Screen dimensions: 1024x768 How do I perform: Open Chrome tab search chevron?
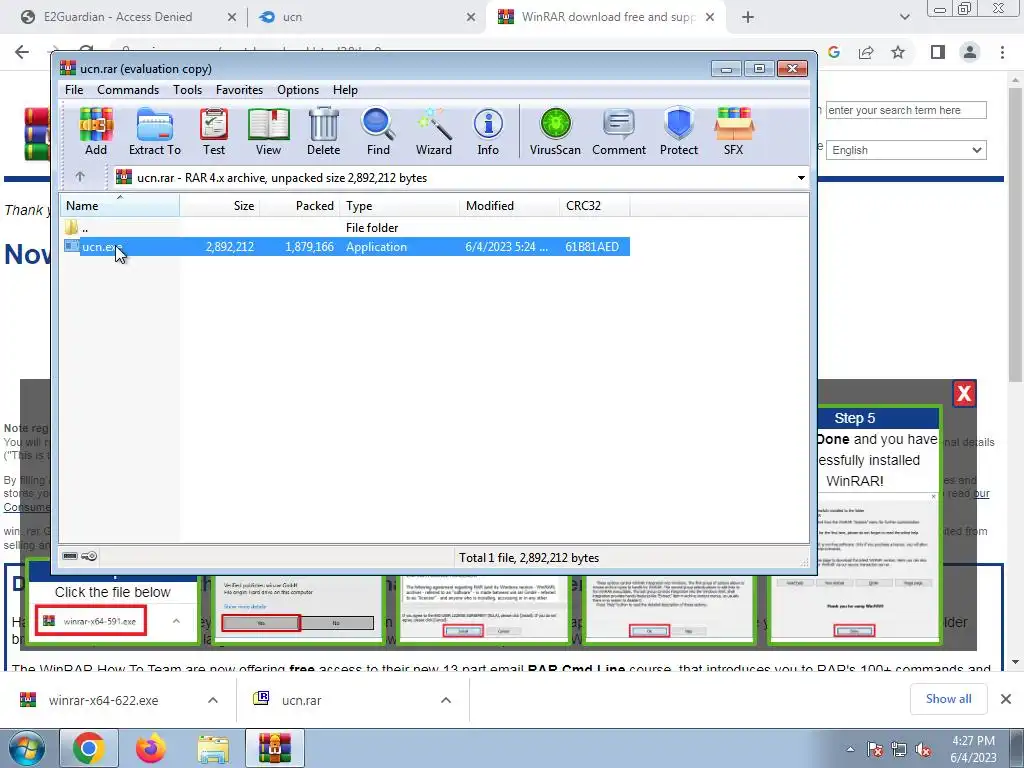coord(904,18)
